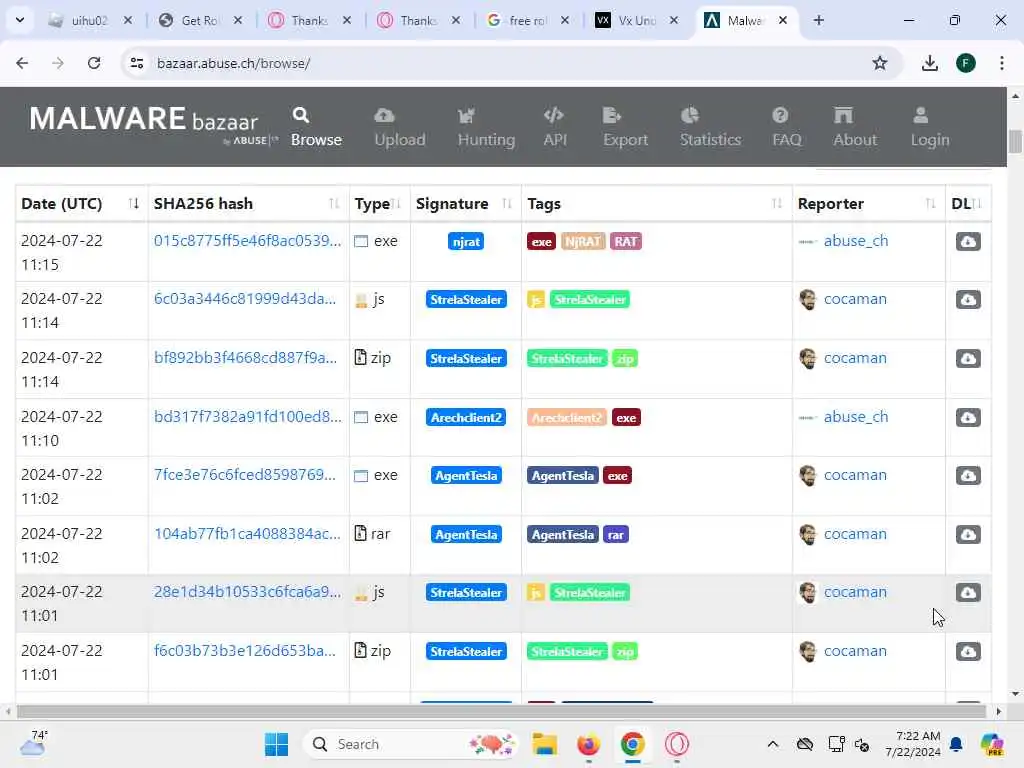Download the exe sample 7fce3e76c6fced8598769
The width and height of the screenshot is (1024, 768).
click(968, 475)
